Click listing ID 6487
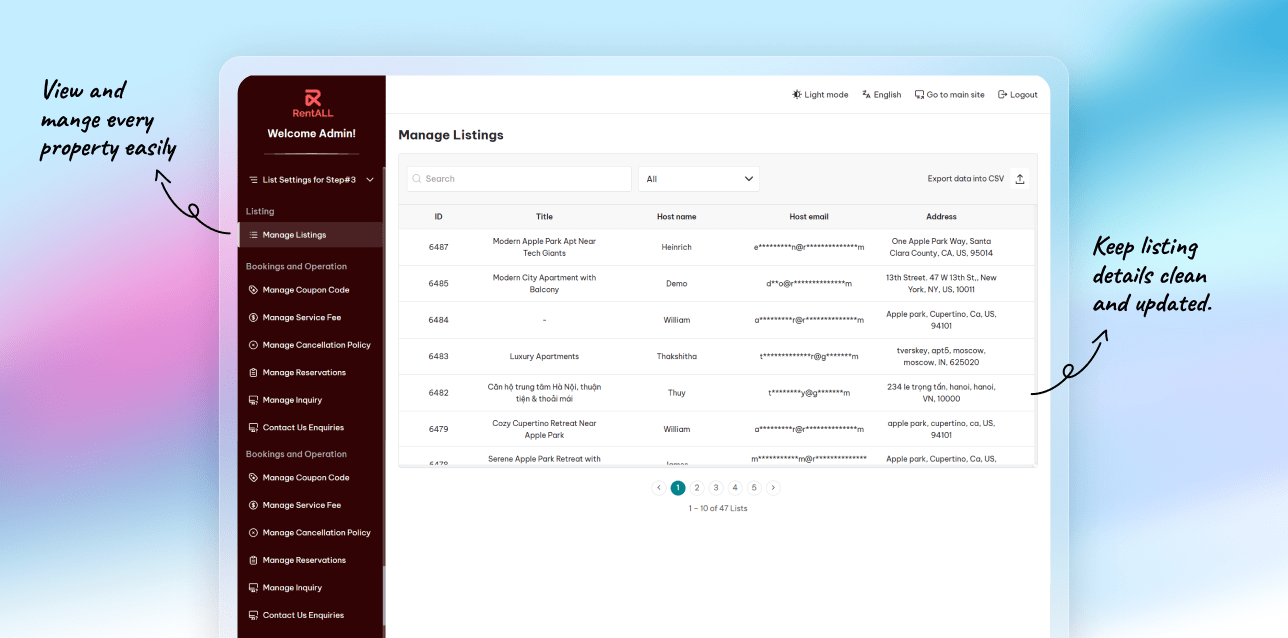1288x638 pixels. 438,247
